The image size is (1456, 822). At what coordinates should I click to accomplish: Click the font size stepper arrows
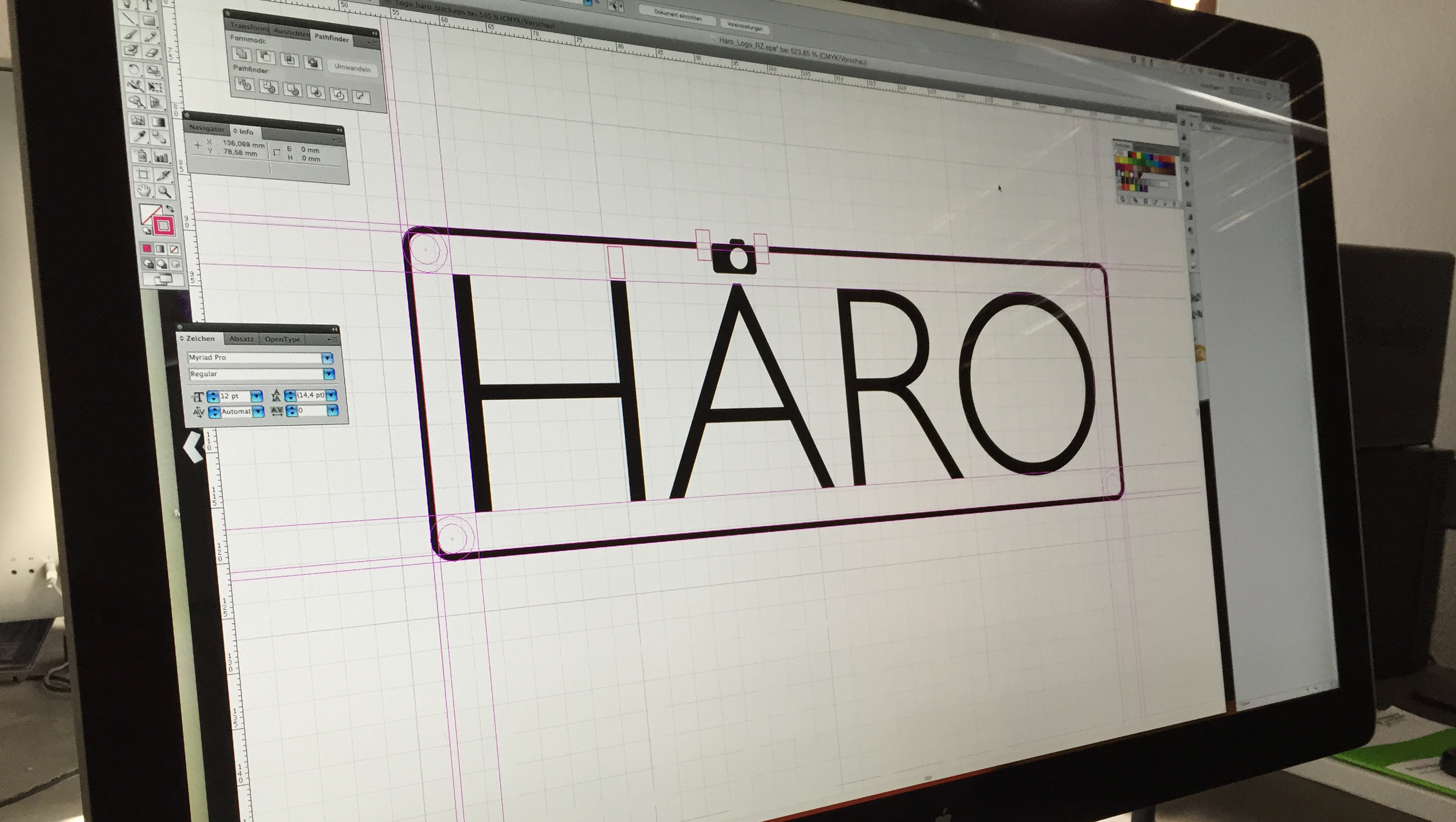tap(212, 396)
